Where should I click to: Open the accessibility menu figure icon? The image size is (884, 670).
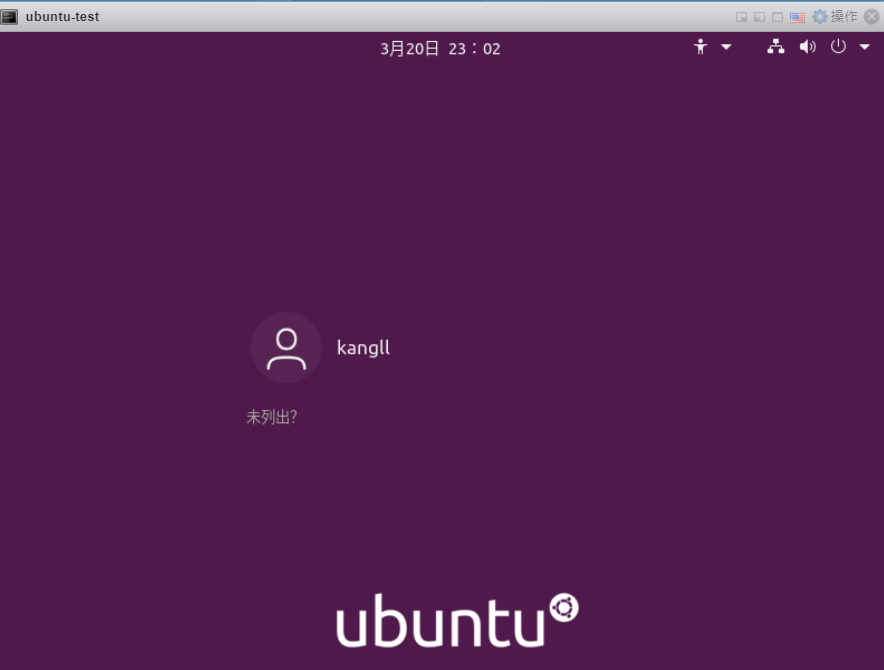coord(700,47)
